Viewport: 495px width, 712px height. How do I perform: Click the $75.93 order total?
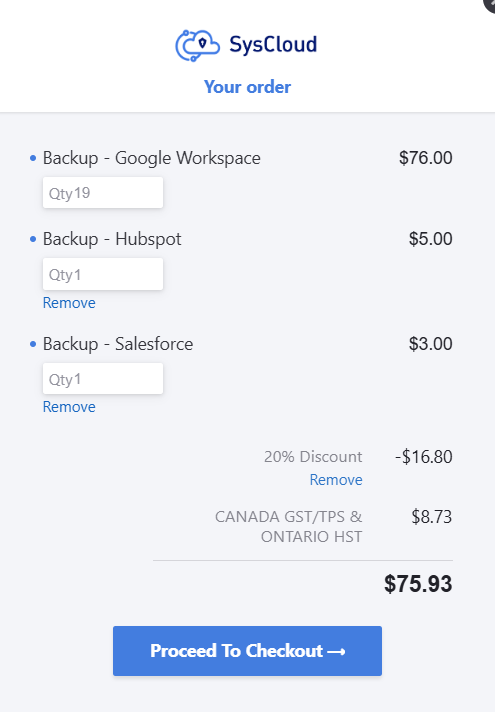tap(418, 583)
